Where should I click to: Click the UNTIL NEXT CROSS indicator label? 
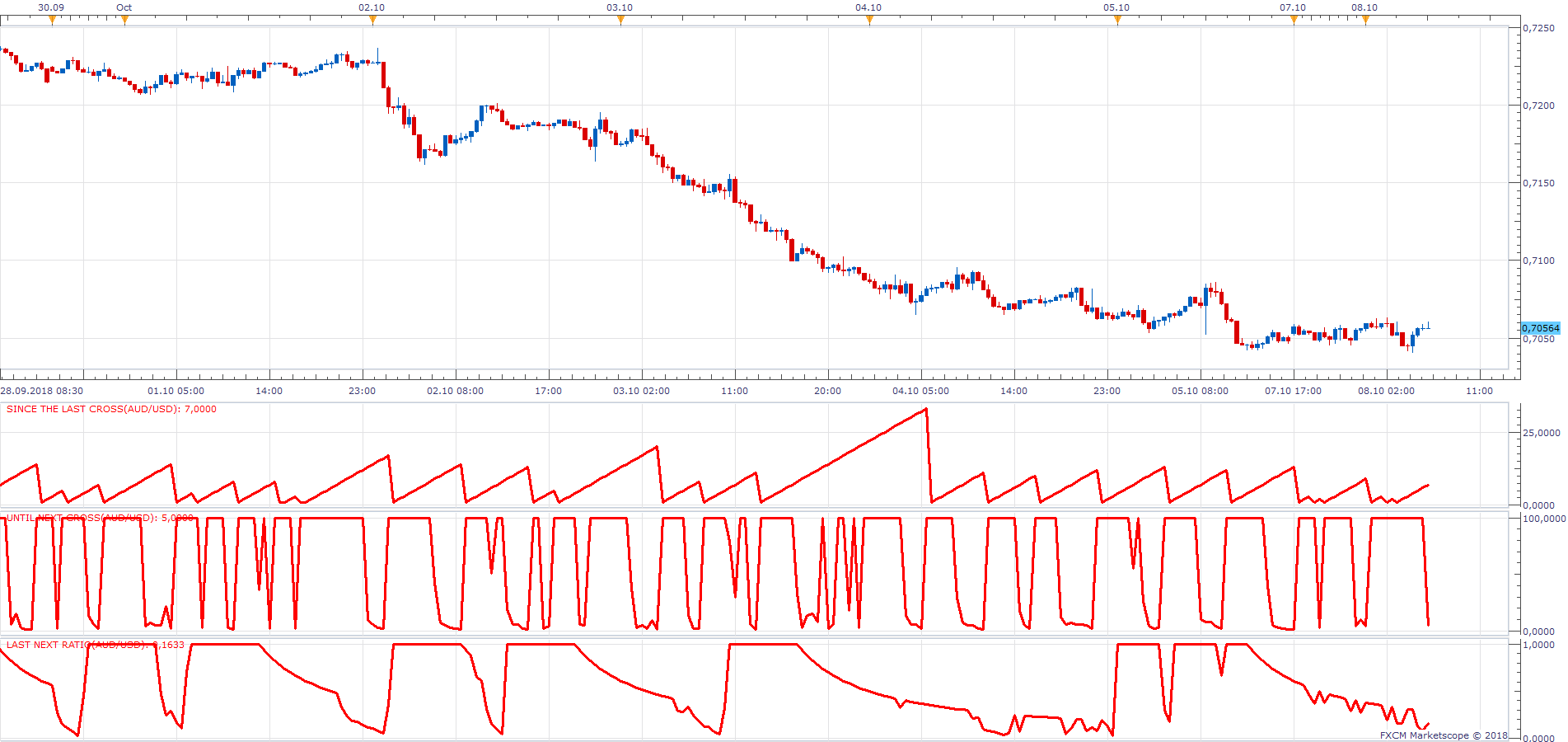point(100,518)
